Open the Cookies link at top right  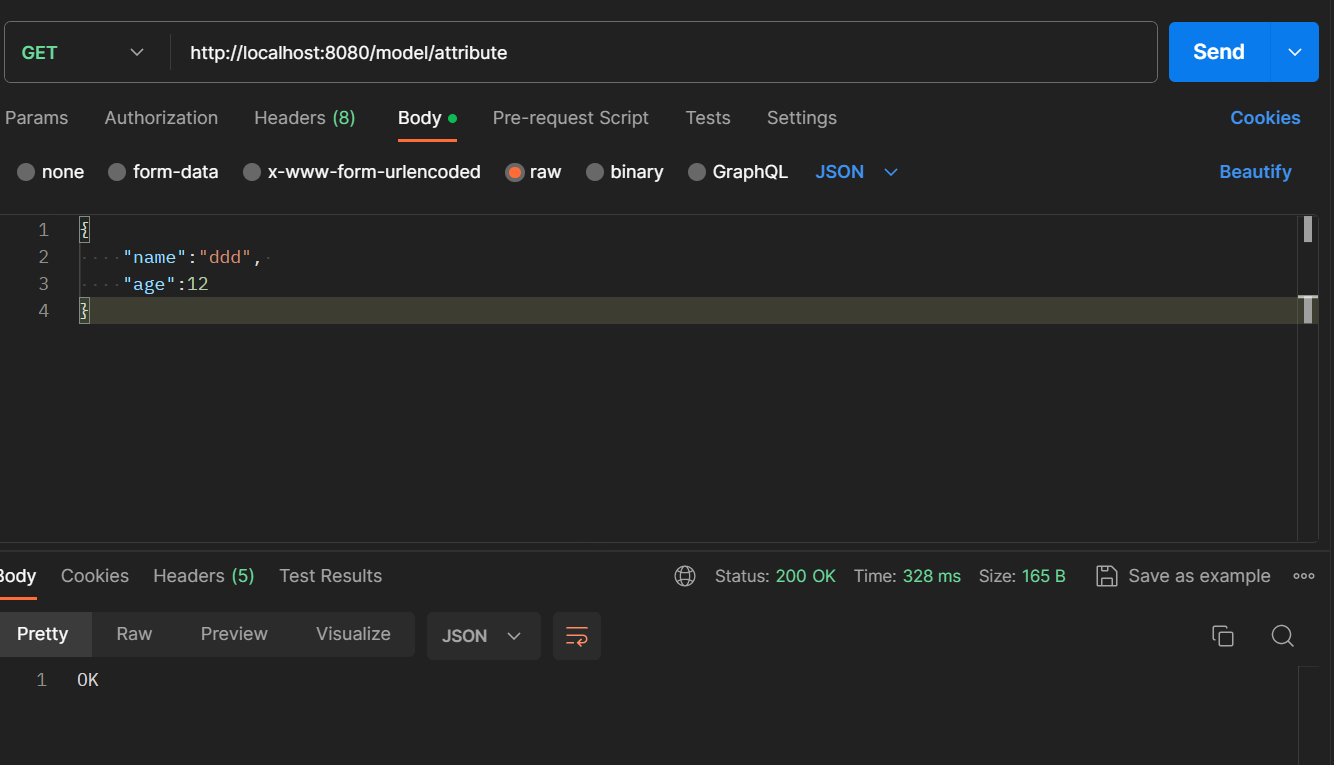pos(1265,118)
